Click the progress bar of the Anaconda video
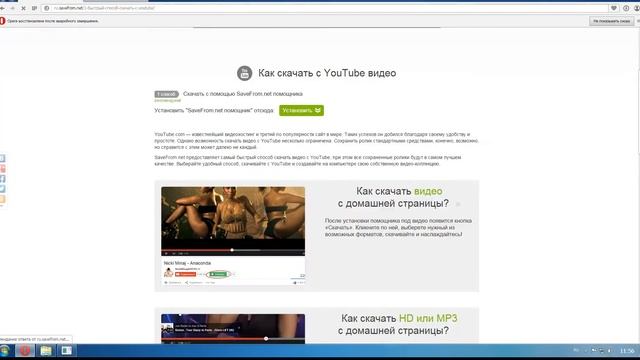The image size is (640, 360). (x=233, y=250)
